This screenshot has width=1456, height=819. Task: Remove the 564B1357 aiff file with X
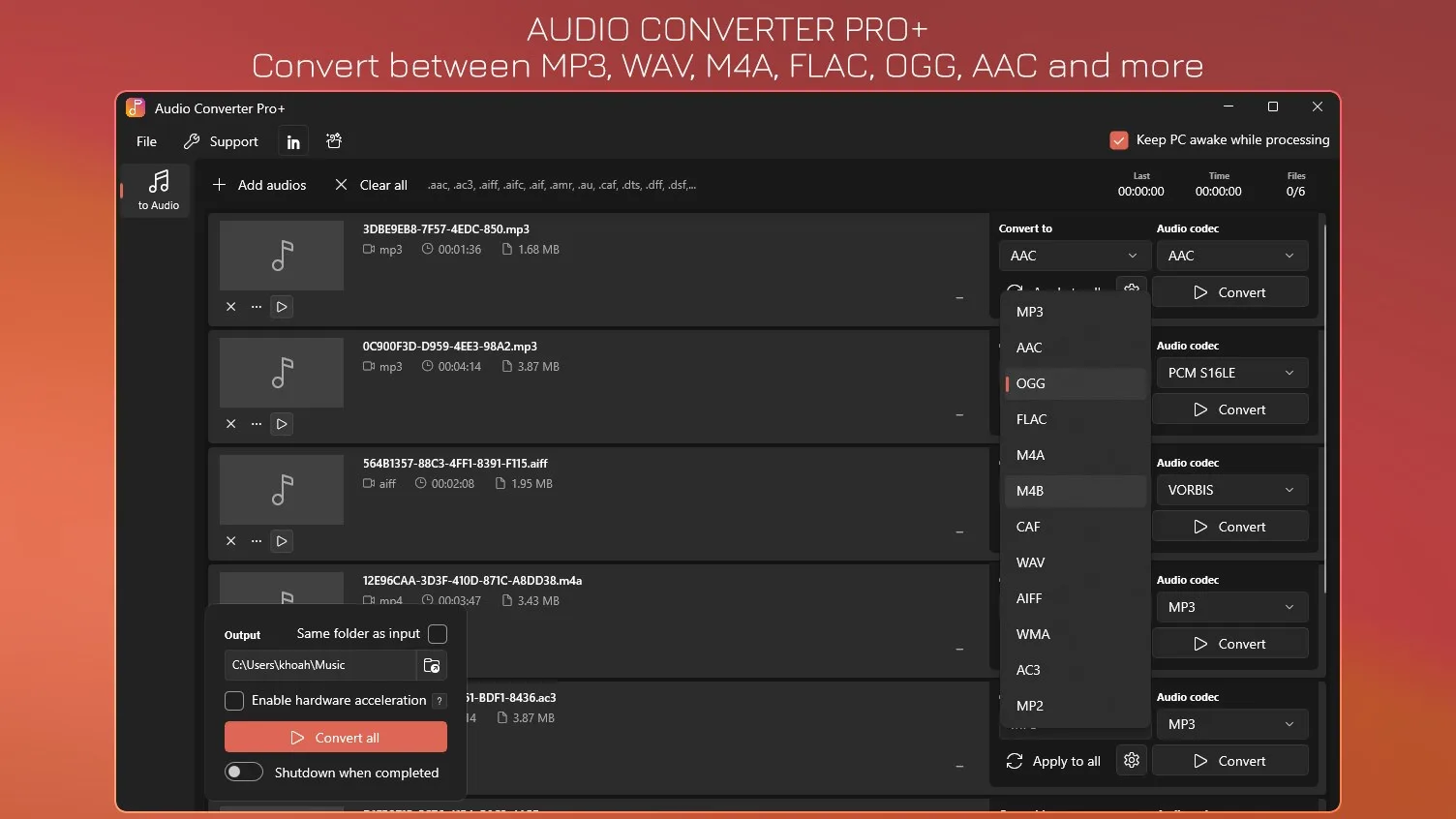[x=230, y=541]
